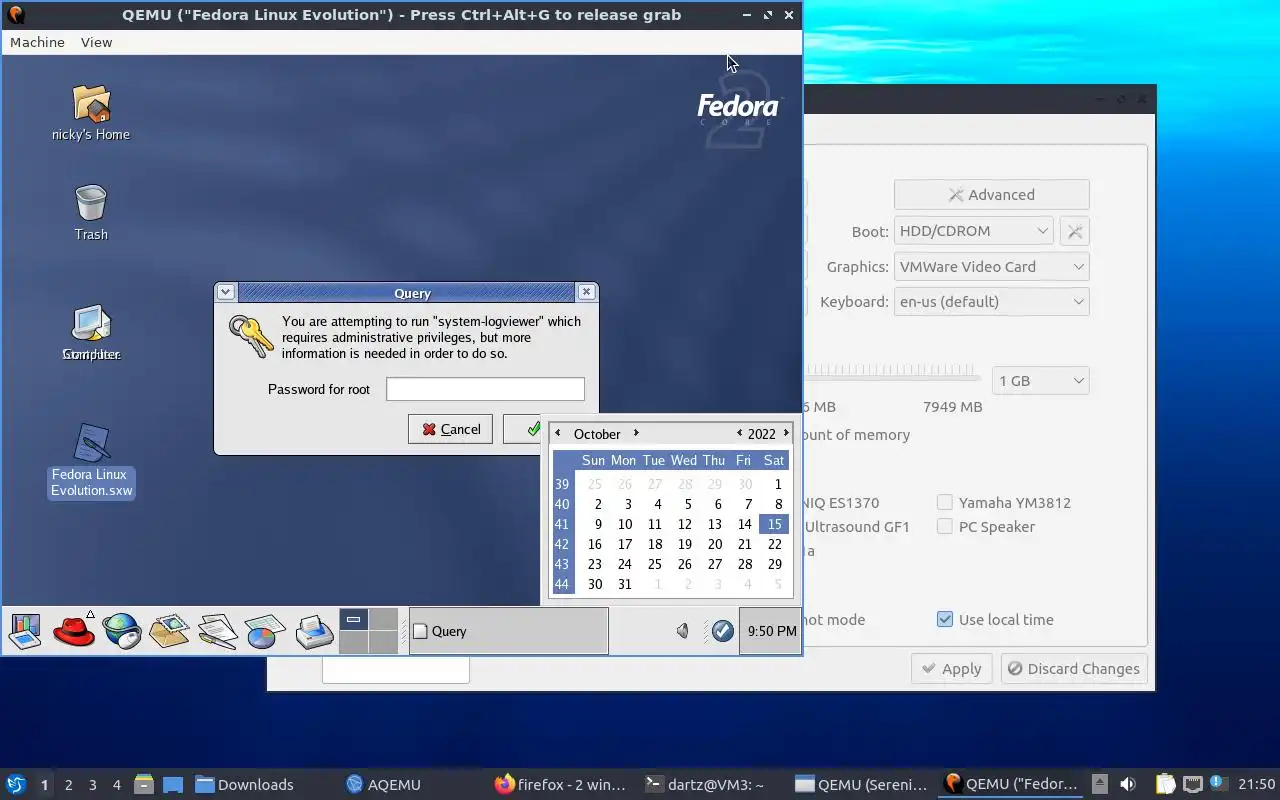
Task: Click week number 42 in calendar
Action: (562, 544)
